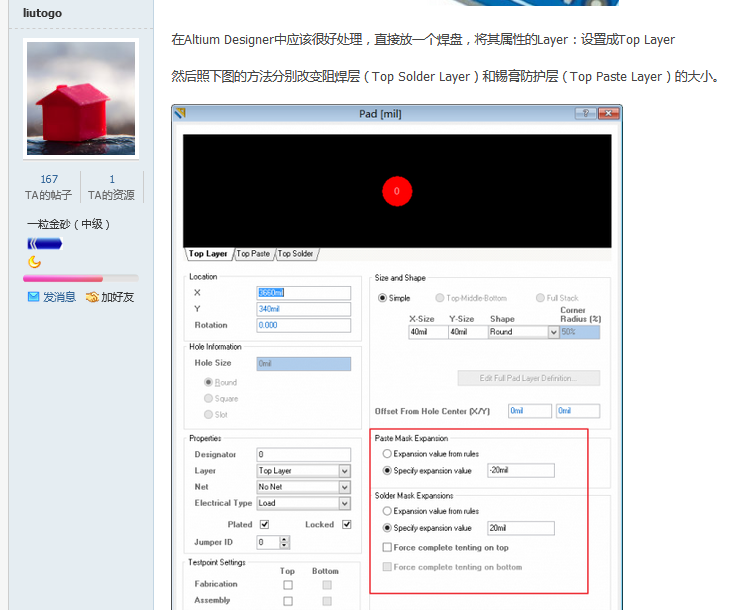Click the Y-Size field 40mil

[x=468, y=332]
